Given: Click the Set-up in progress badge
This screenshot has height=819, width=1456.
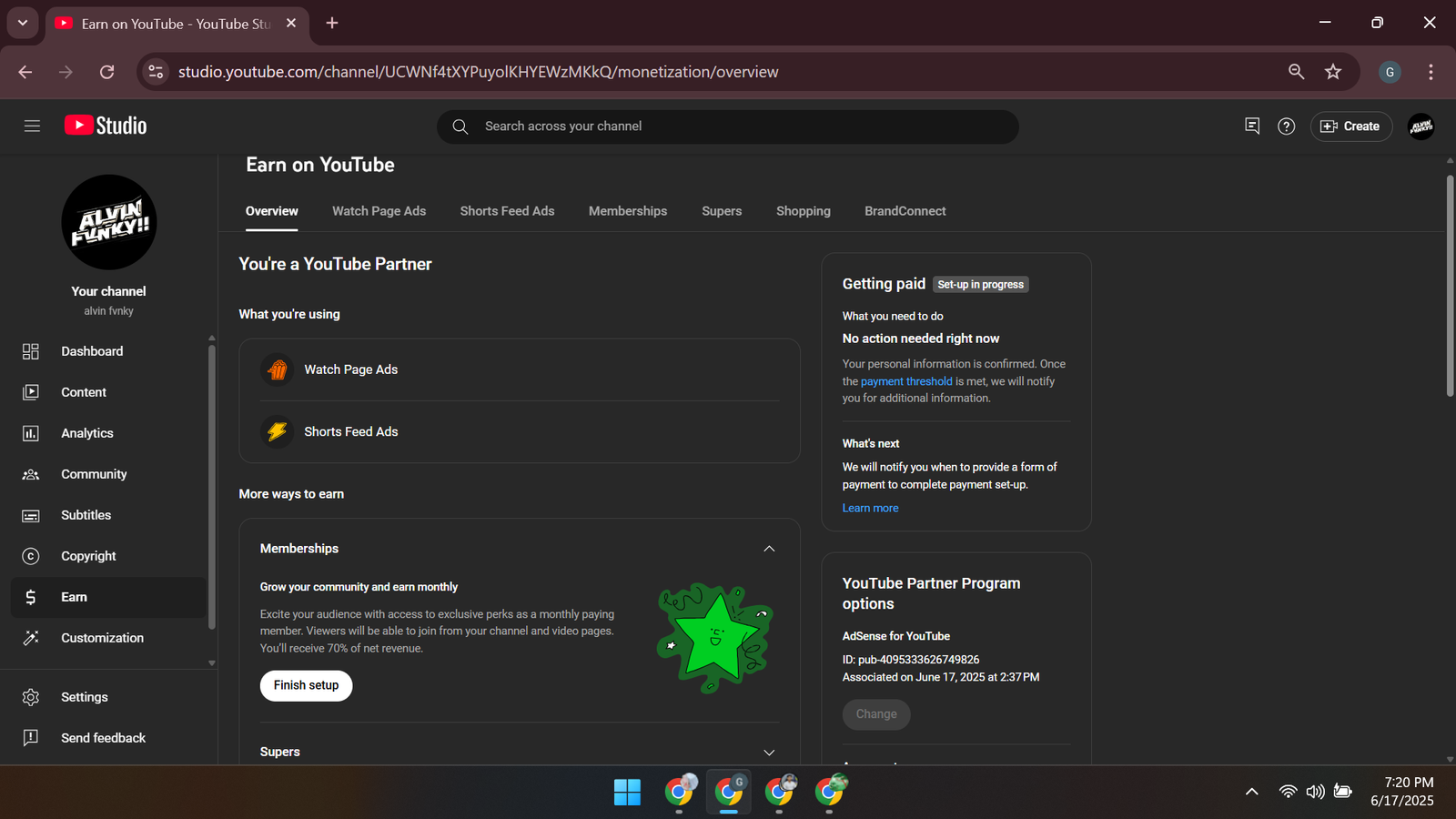Looking at the screenshot, I should (980, 285).
